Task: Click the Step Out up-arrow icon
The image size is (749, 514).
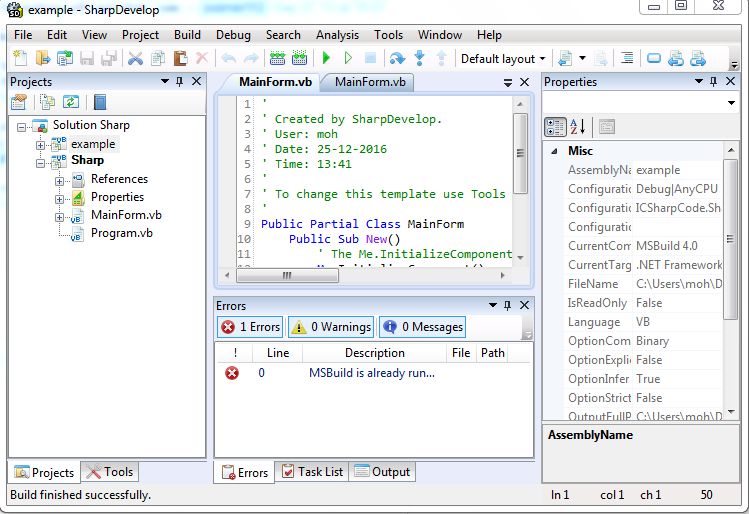Action: [441, 58]
